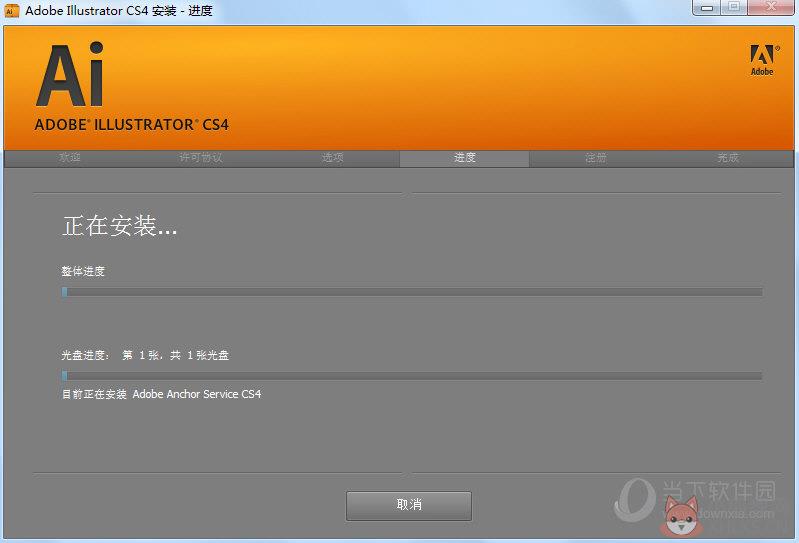Click the window title text
Viewport: 799px width, 543px height.
click(x=119, y=11)
